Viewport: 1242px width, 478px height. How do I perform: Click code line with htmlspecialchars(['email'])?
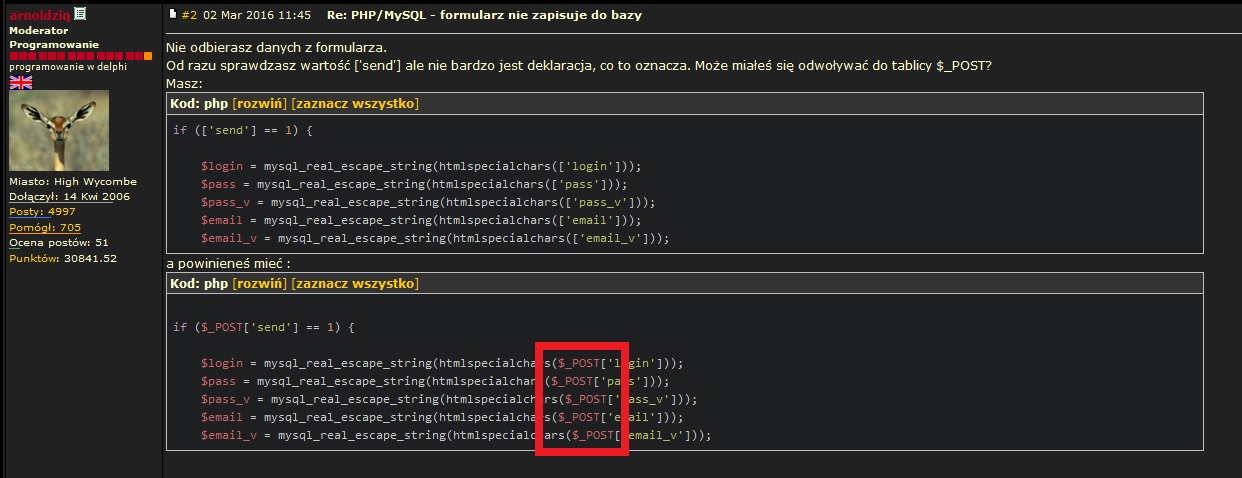tap(421, 220)
